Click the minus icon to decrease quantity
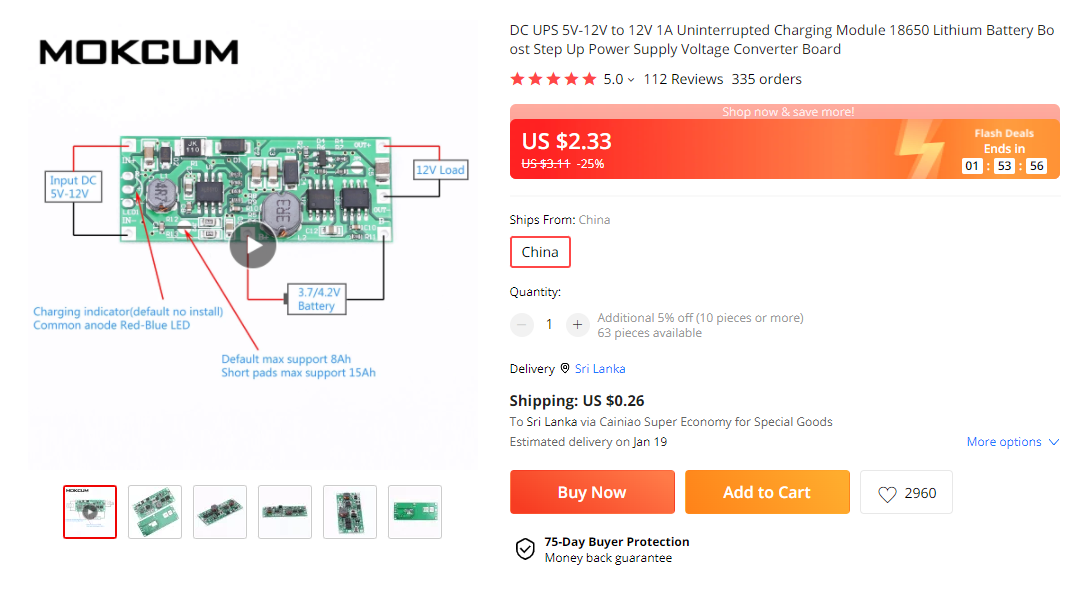The width and height of the screenshot is (1086, 604). tap(521, 324)
